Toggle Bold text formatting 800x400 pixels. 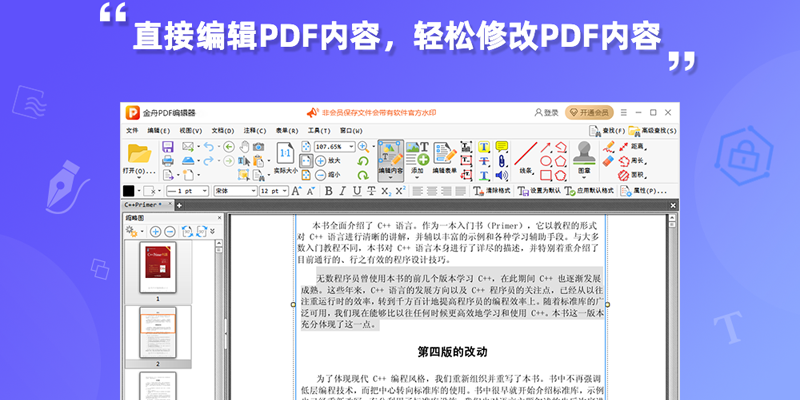pyautogui.click(x=329, y=191)
